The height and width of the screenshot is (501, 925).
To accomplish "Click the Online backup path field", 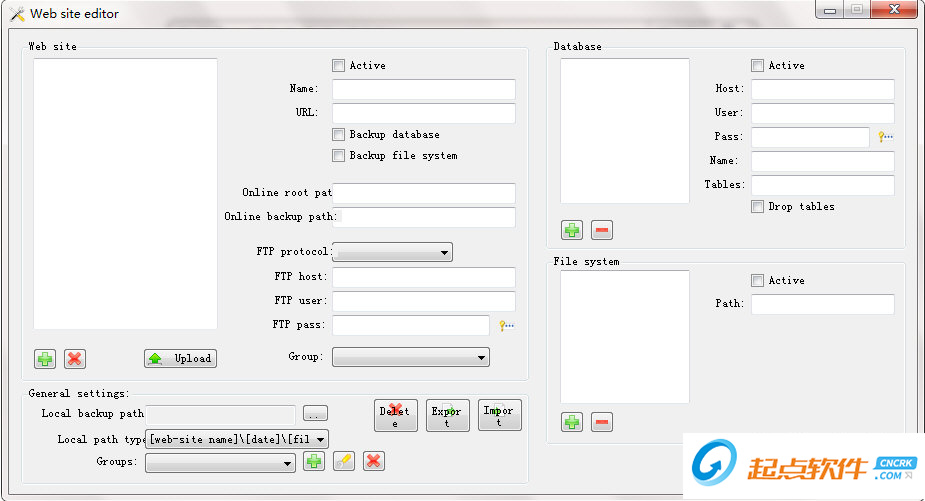I will coord(425,217).
